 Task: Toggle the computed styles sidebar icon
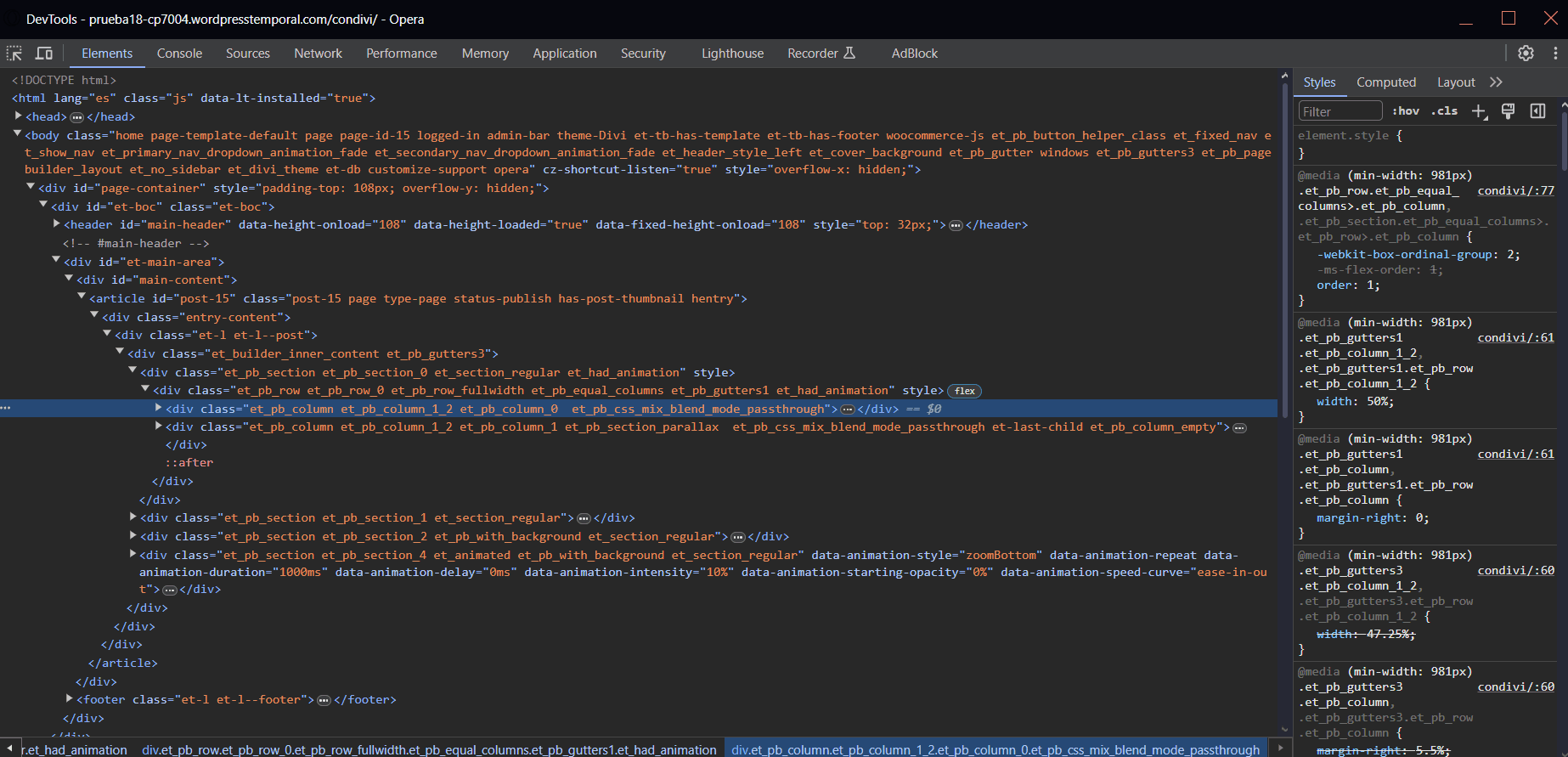point(1537,111)
